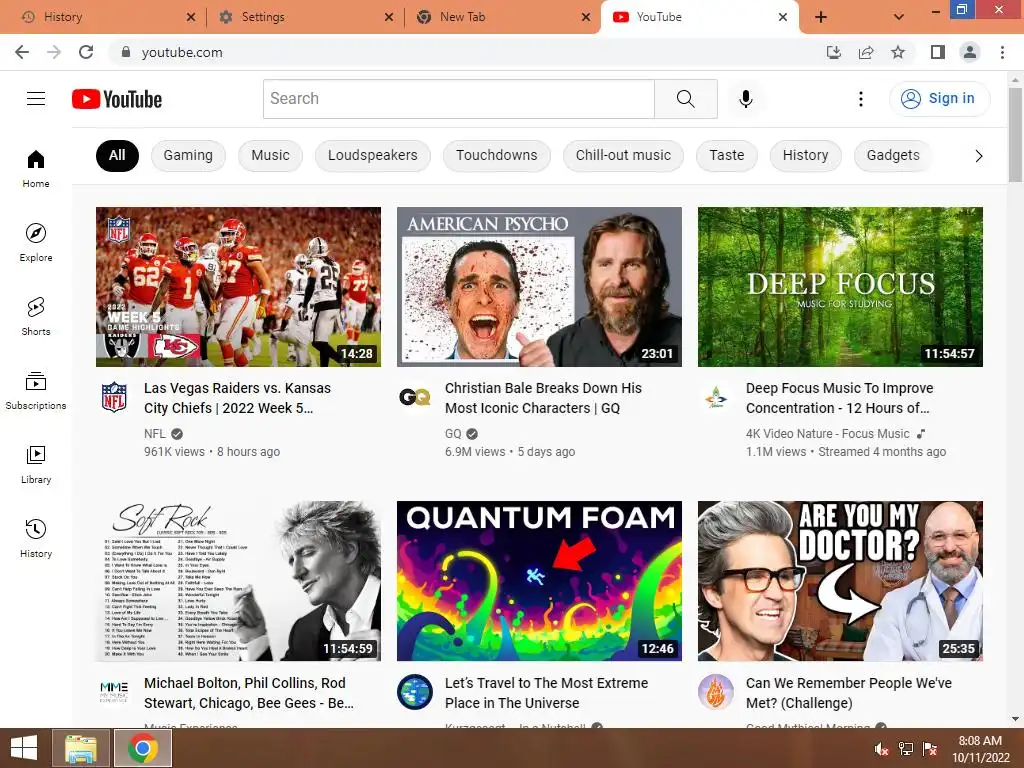Select the Gadgets filter chip

tap(893, 155)
